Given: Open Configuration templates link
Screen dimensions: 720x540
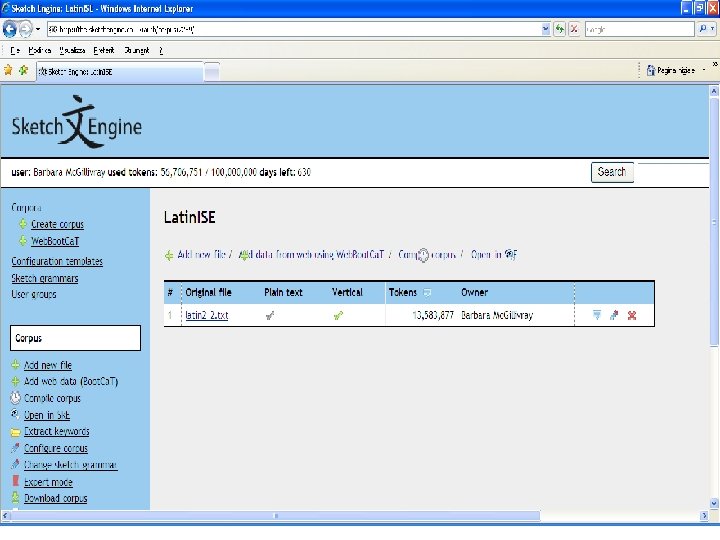Looking at the screenshot, I should click(x=57, y=261).
